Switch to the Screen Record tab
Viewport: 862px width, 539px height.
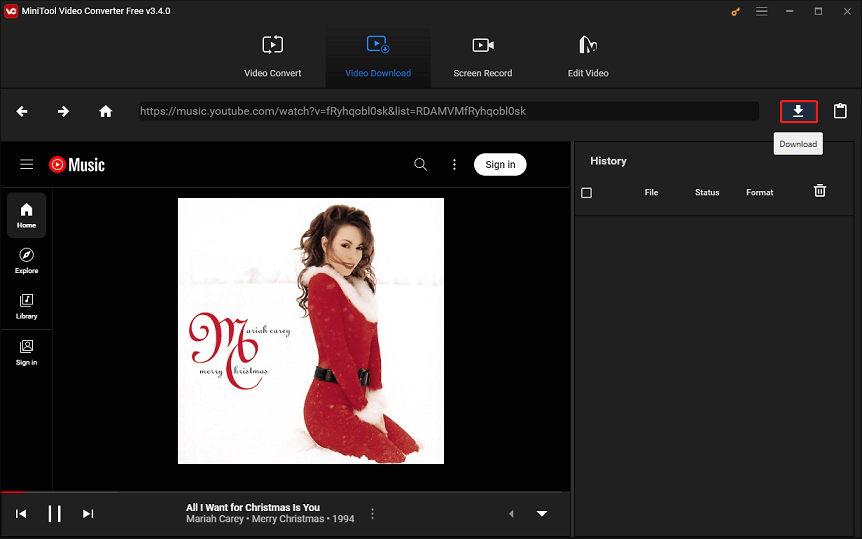point(483,57)
